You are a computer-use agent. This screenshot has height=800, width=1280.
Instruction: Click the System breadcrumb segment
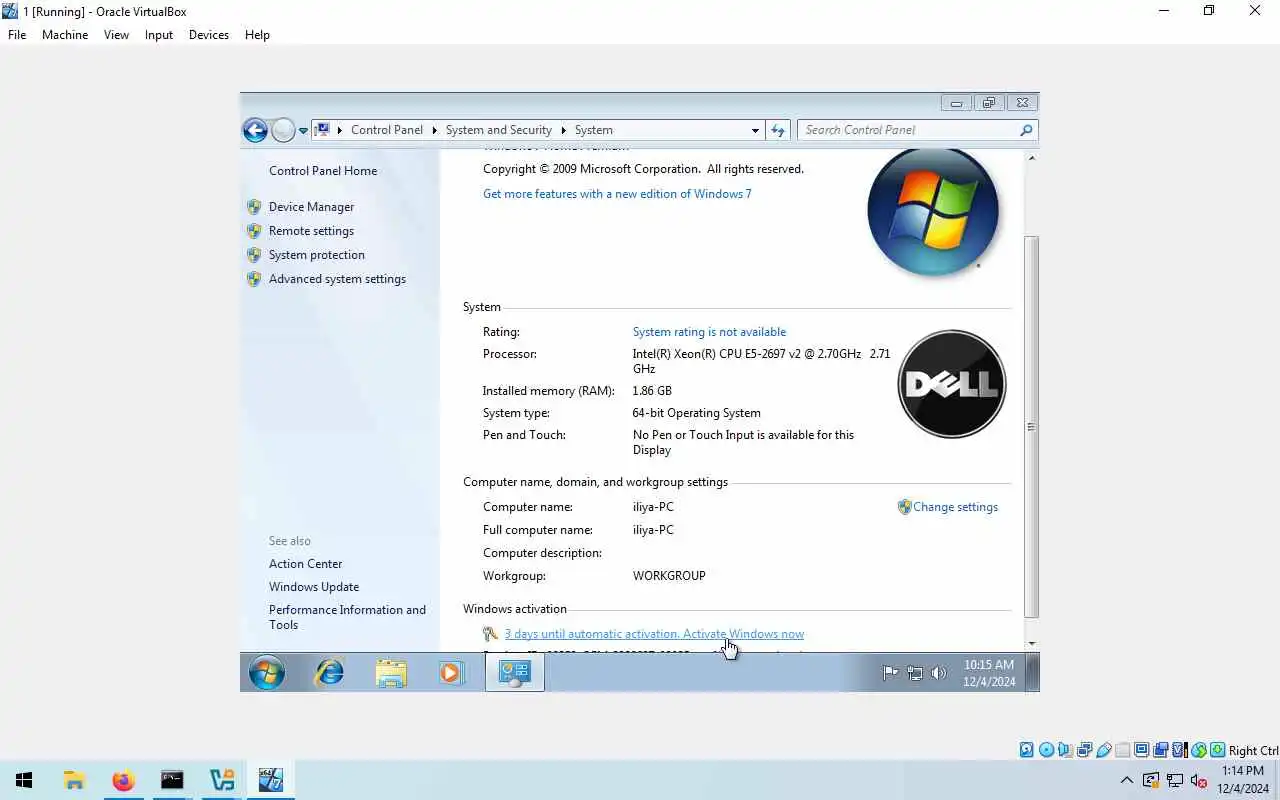pyautogui.click(x=594, y=130)
